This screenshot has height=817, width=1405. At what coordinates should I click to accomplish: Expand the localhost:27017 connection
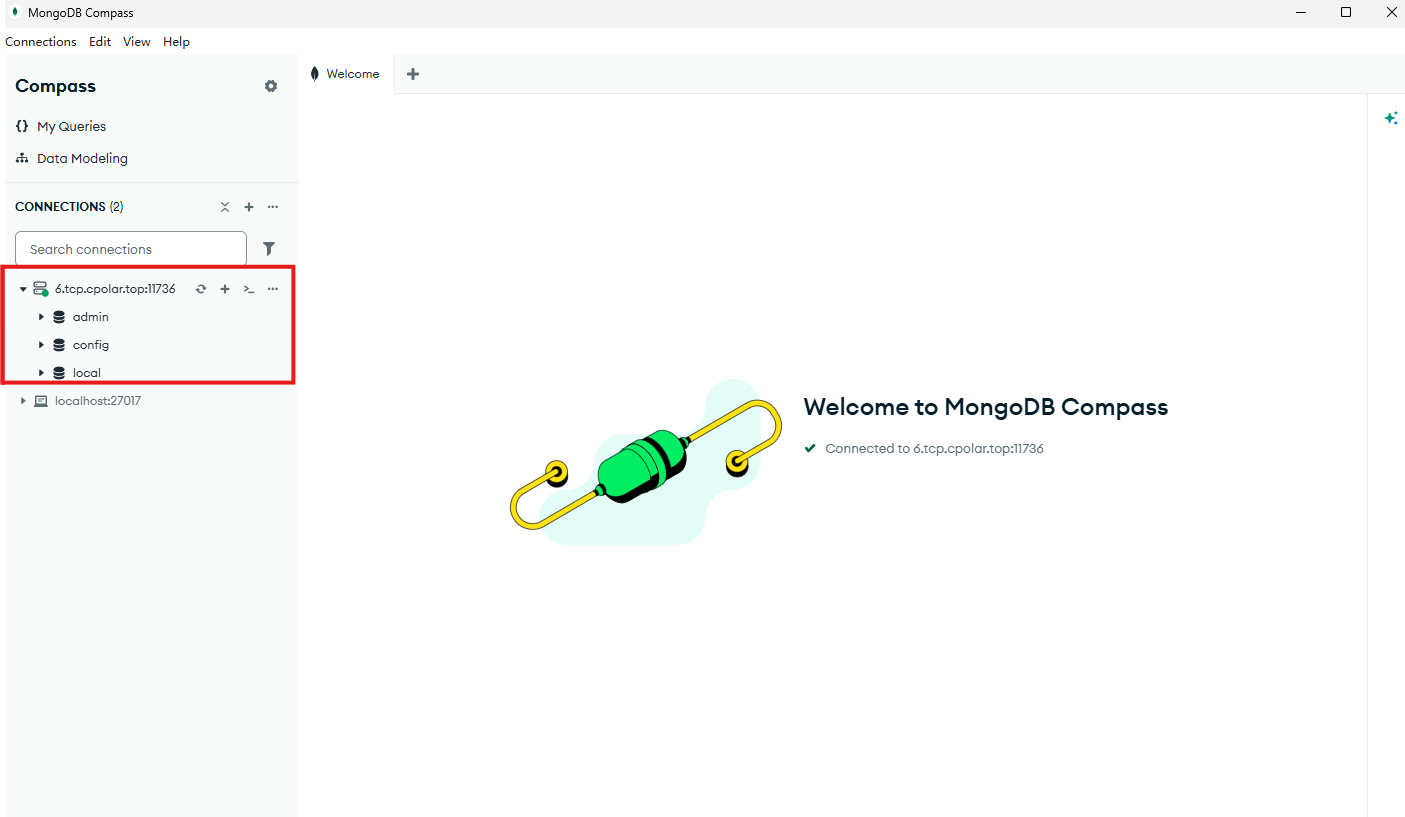pos(23,401)
